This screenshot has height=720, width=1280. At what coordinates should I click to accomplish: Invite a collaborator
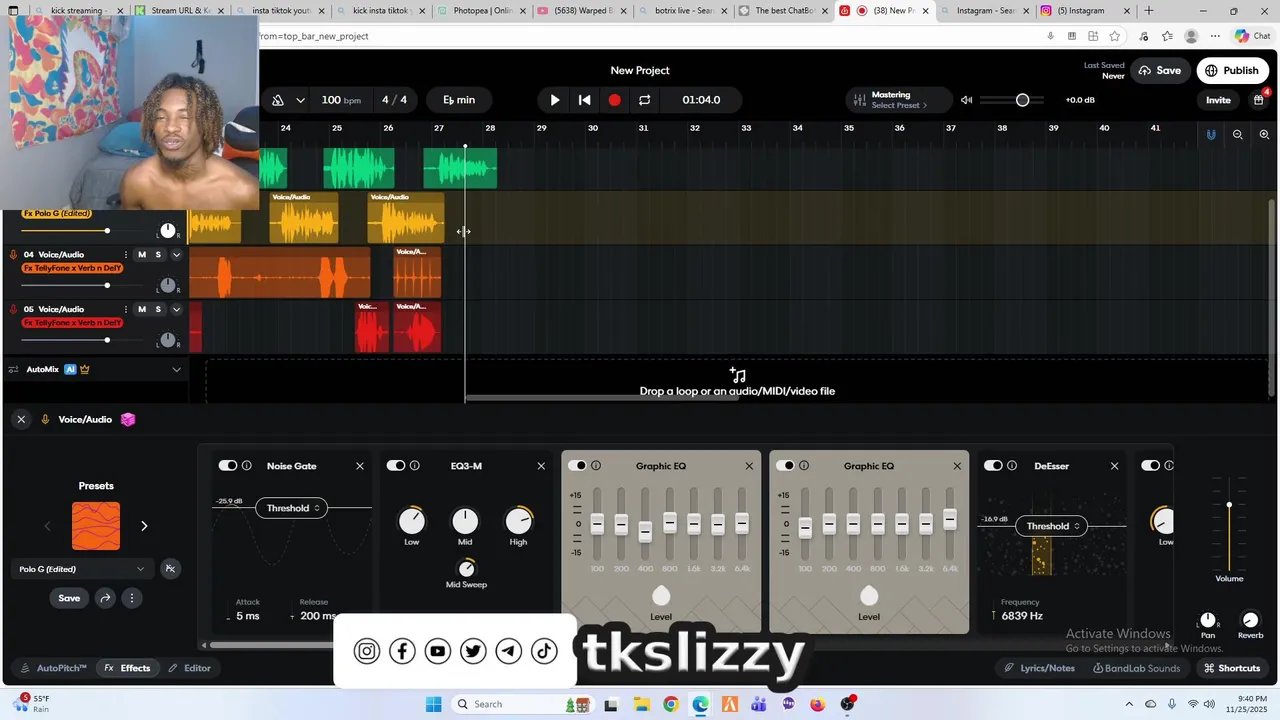point(1218,100)
